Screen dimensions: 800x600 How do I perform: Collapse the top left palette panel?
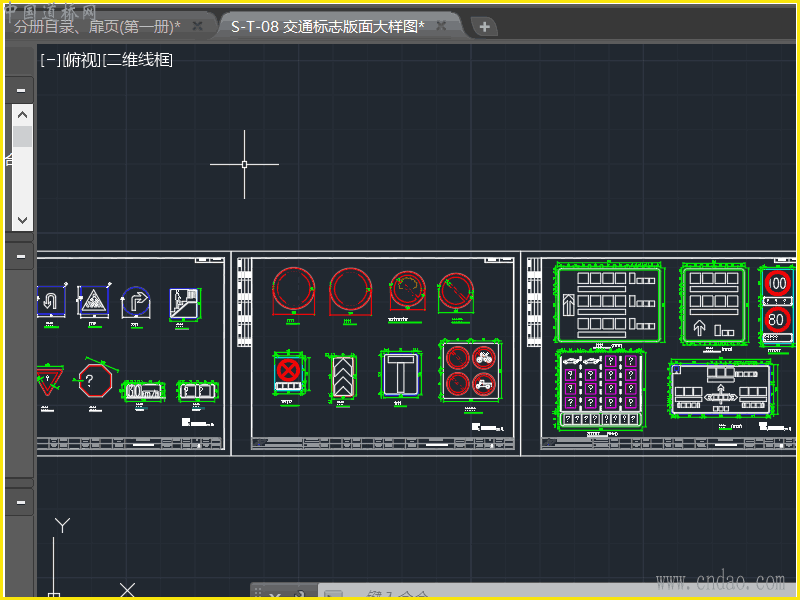[21, 90]
